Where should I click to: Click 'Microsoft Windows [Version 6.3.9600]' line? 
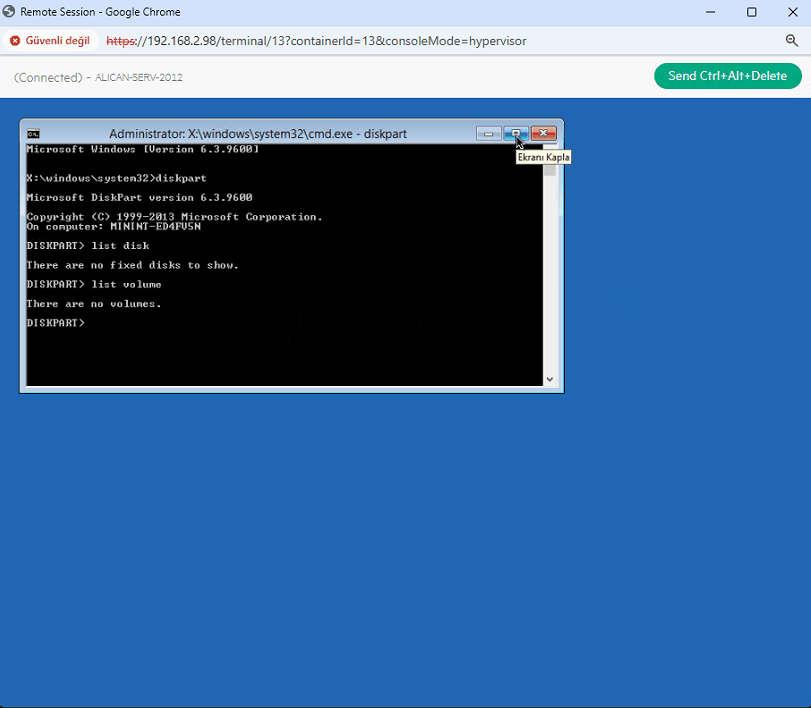[142, 149]
